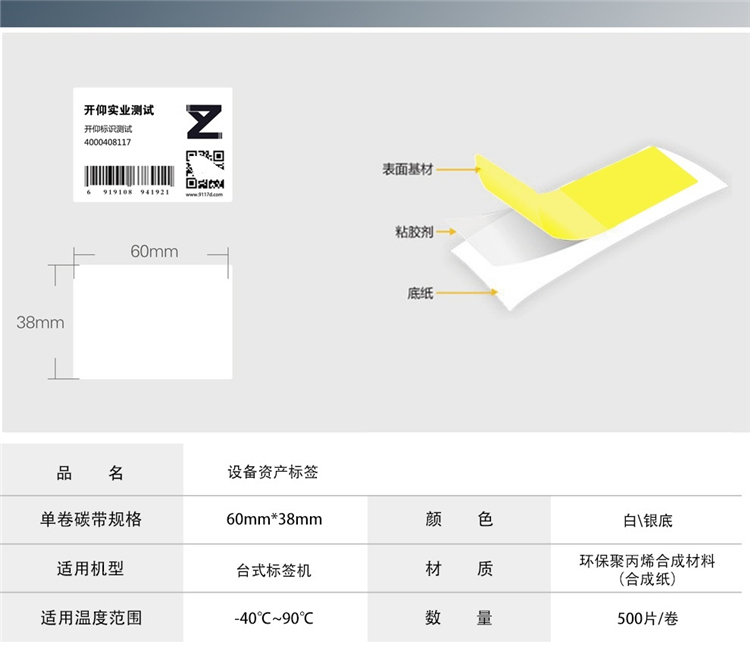Click the 38mm height dimension text
The height and width of the screenshot is (647, 750).
[x=40, y=322]
